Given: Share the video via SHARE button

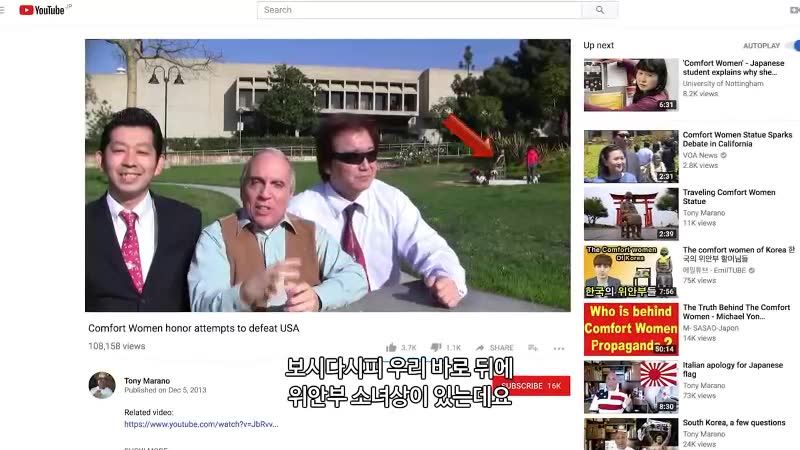Looking at the screenshot, I should click(x=494, y=347).
